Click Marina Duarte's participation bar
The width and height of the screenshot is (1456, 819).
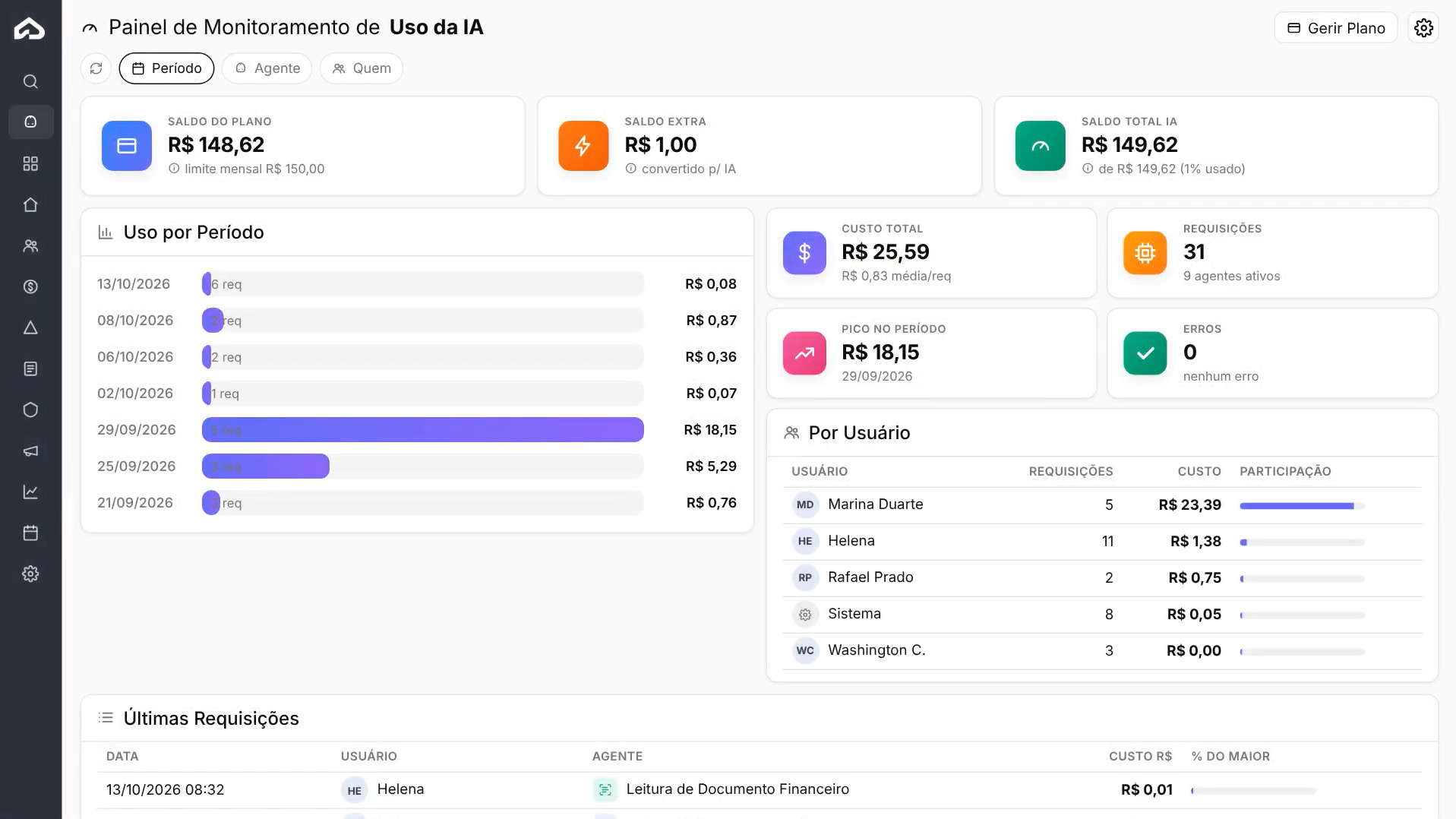coord(1302,506)
